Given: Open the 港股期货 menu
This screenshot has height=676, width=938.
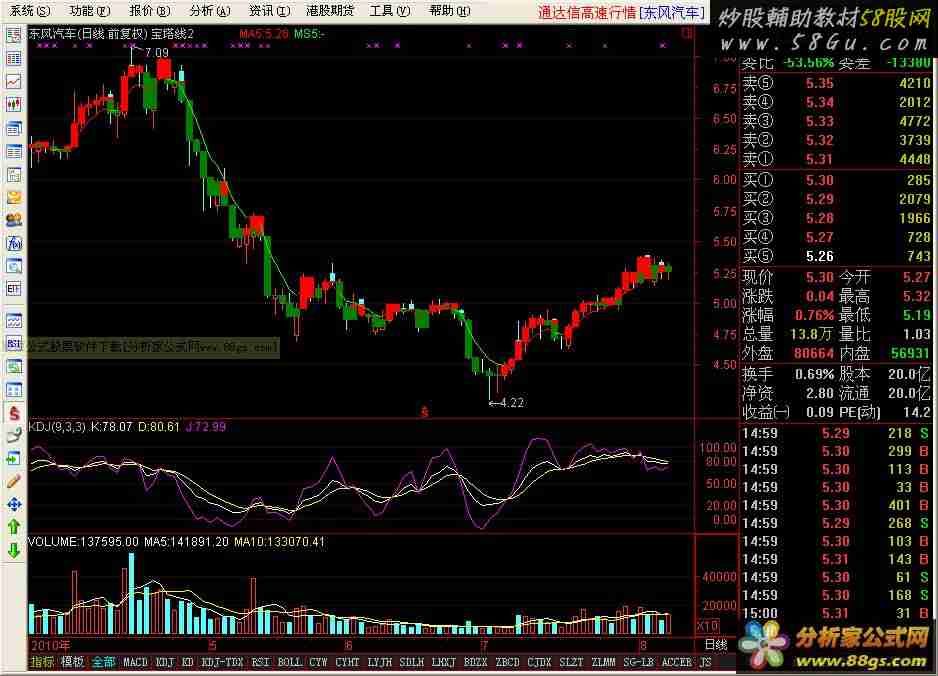Looking at the screenshot, I should 330,11.
